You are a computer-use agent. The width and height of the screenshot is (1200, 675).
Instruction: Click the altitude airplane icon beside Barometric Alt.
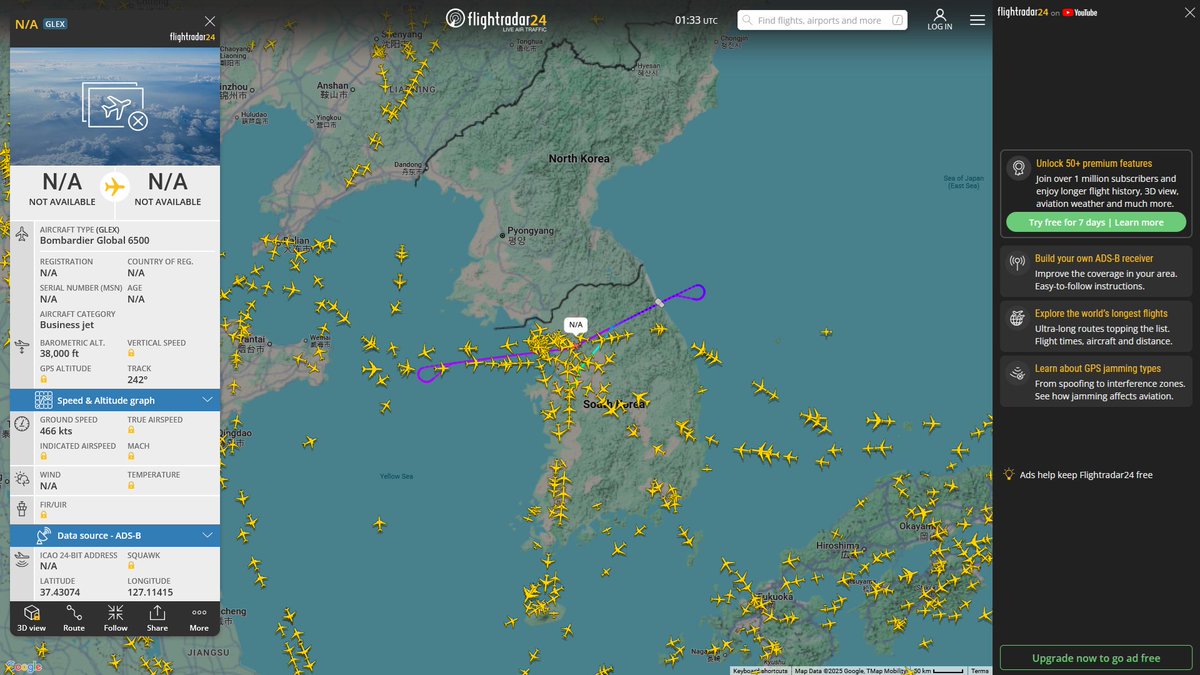click(23, 346)
